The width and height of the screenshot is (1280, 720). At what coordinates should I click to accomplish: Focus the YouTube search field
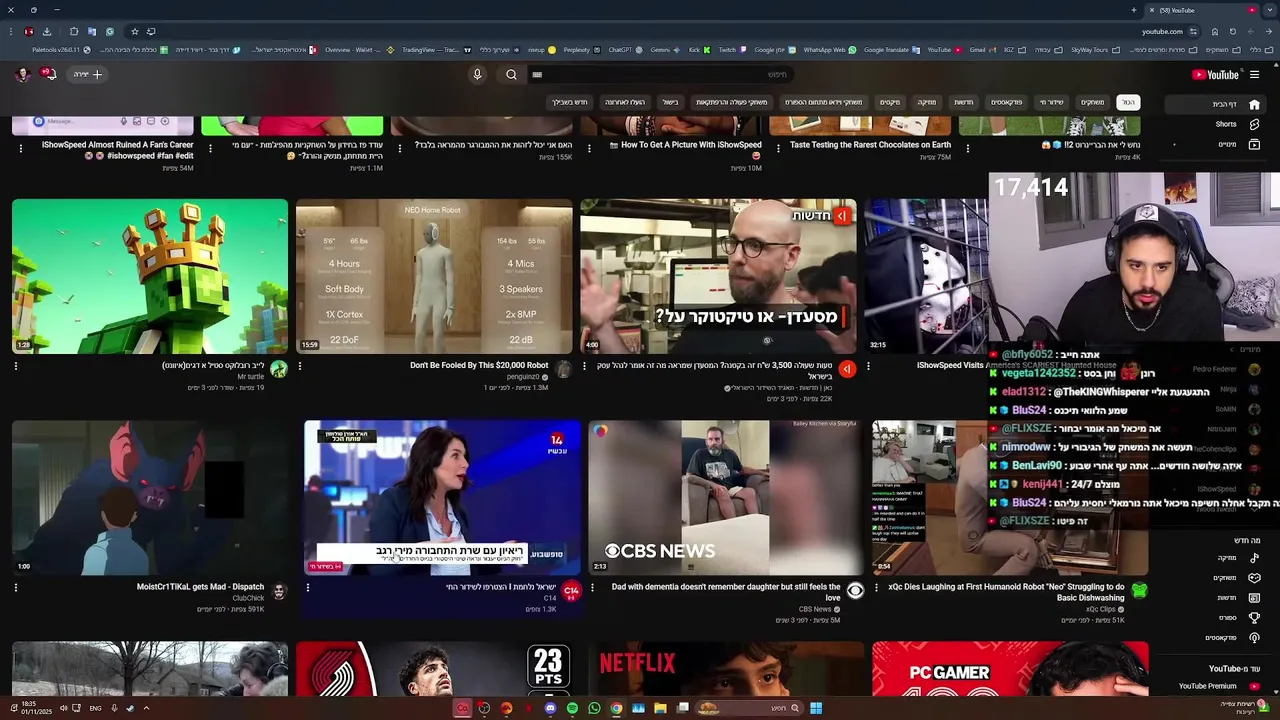click(x=660, y=74)
